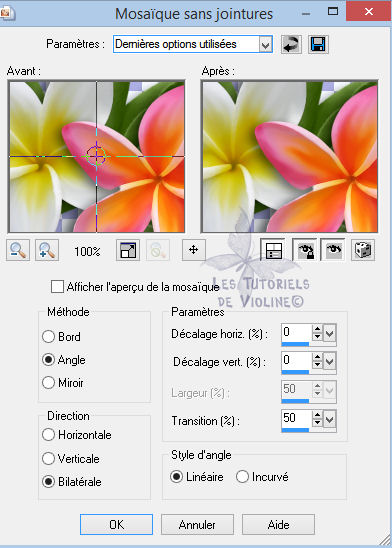Click the reset to default parameters icon
This screenshot has height=548, width=392.
pos(291,44)
